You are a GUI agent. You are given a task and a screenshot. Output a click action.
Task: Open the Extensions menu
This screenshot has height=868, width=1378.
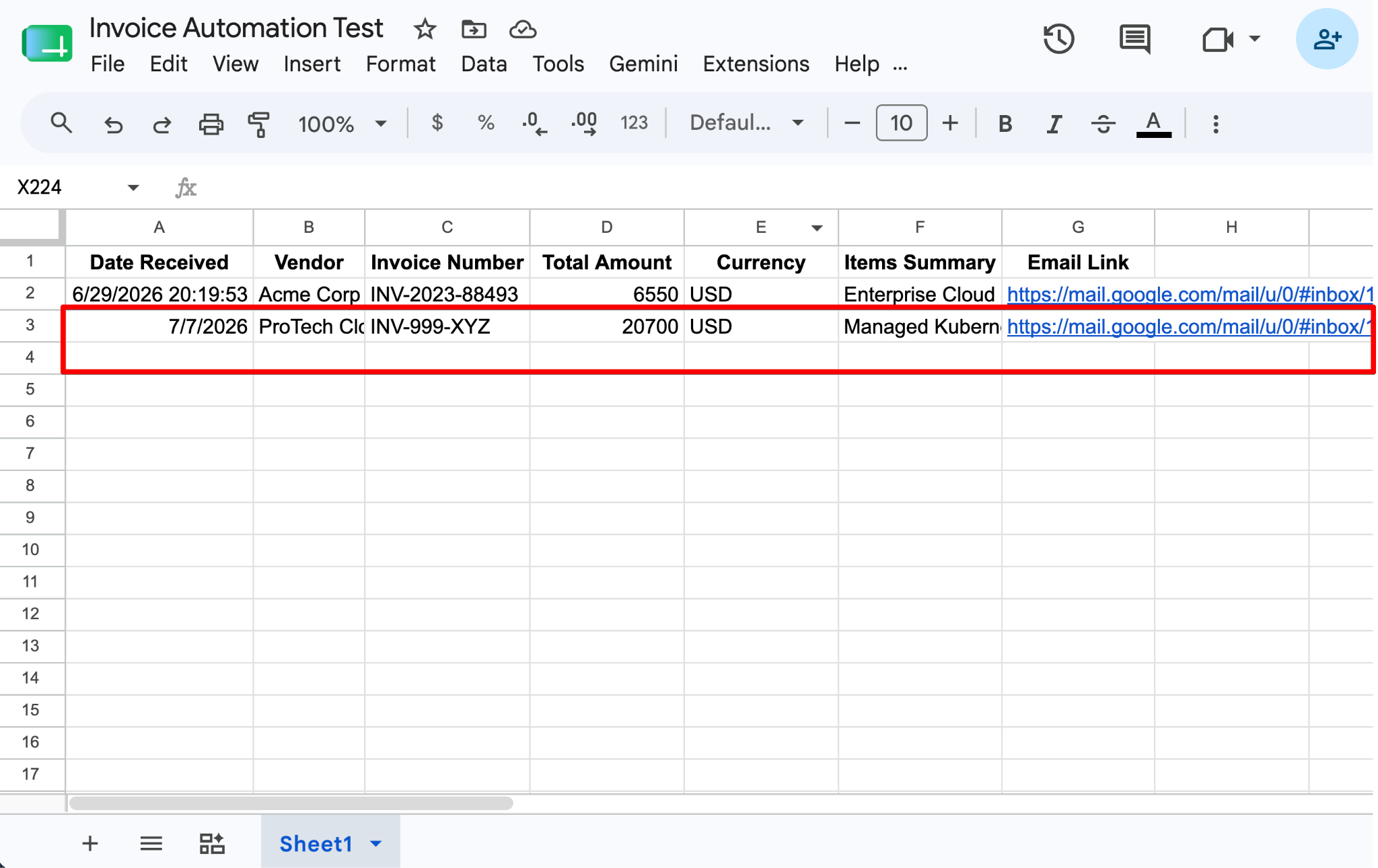[756, 64]
